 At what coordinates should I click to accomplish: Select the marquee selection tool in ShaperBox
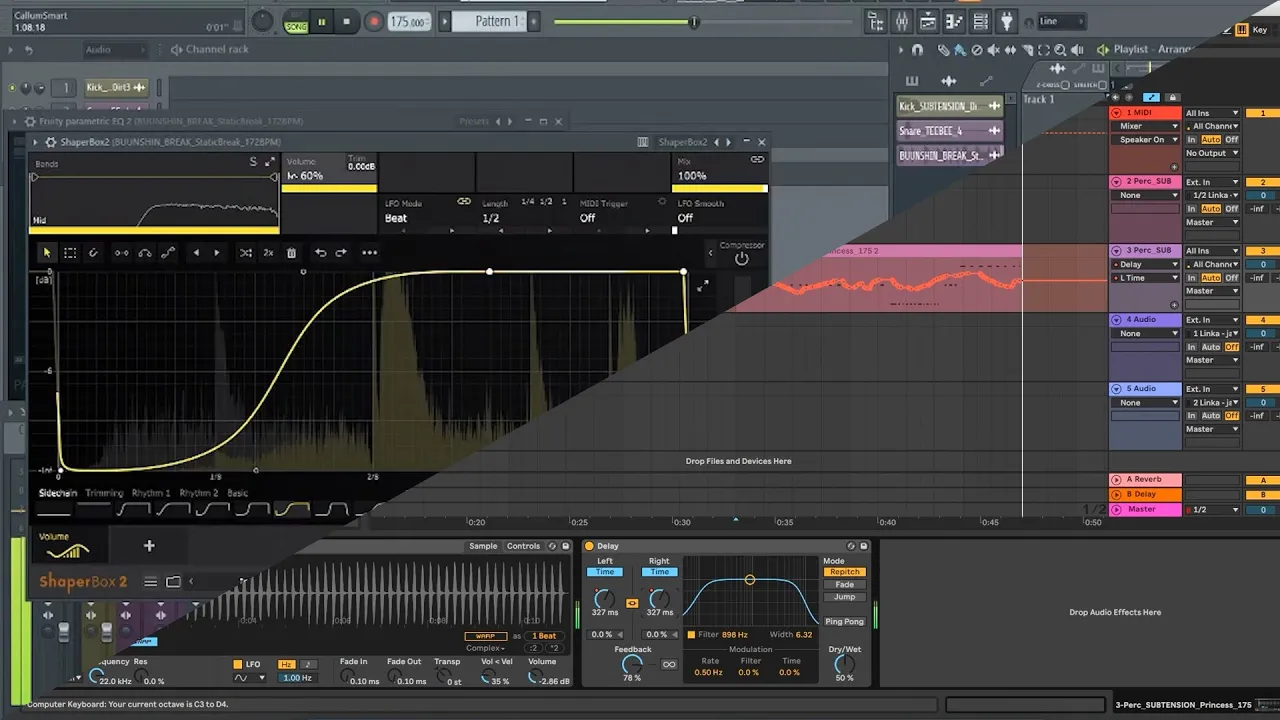(x=70, y=253)
